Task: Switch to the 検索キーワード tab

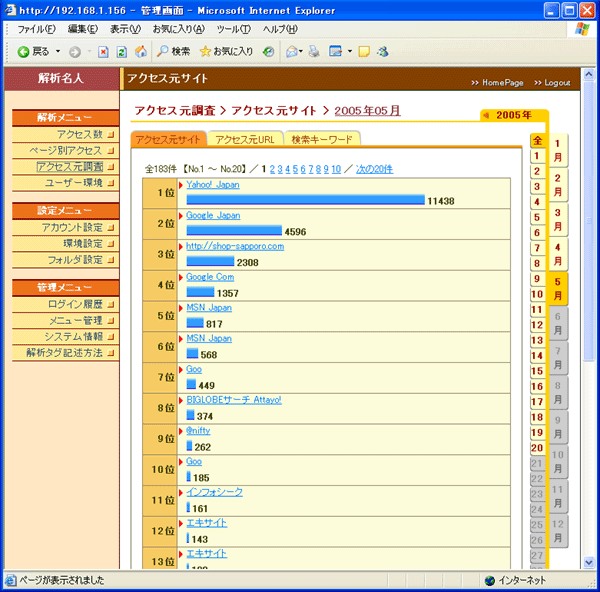Action: 322,139
